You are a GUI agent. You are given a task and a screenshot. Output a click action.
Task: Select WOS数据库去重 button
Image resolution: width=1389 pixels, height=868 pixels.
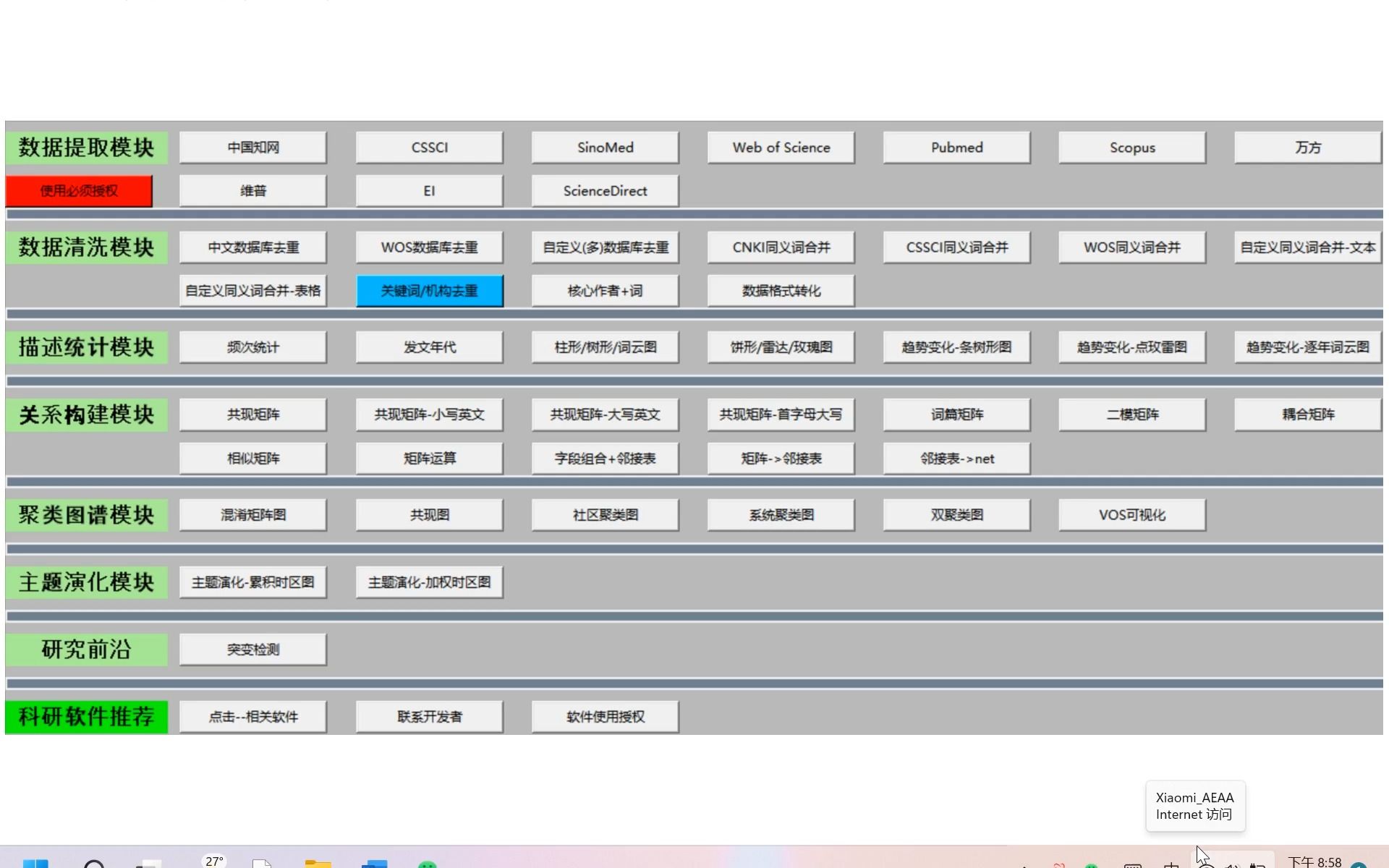(430, 247)
